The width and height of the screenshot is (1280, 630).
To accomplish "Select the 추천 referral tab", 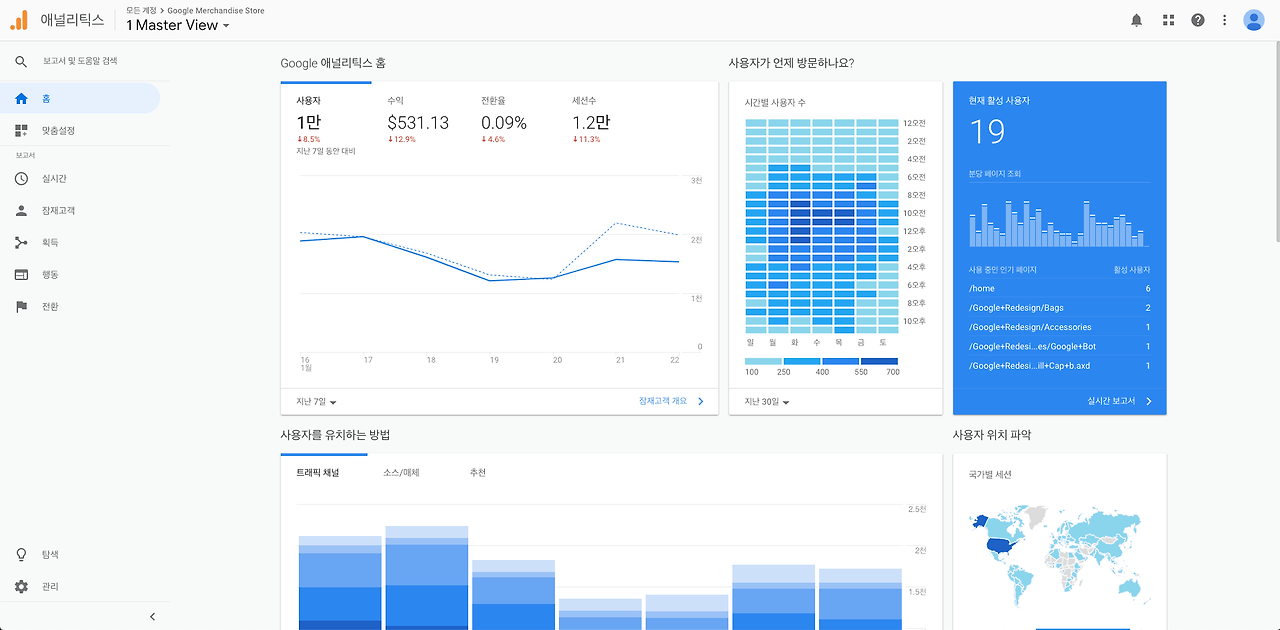I will coord(478,472).
